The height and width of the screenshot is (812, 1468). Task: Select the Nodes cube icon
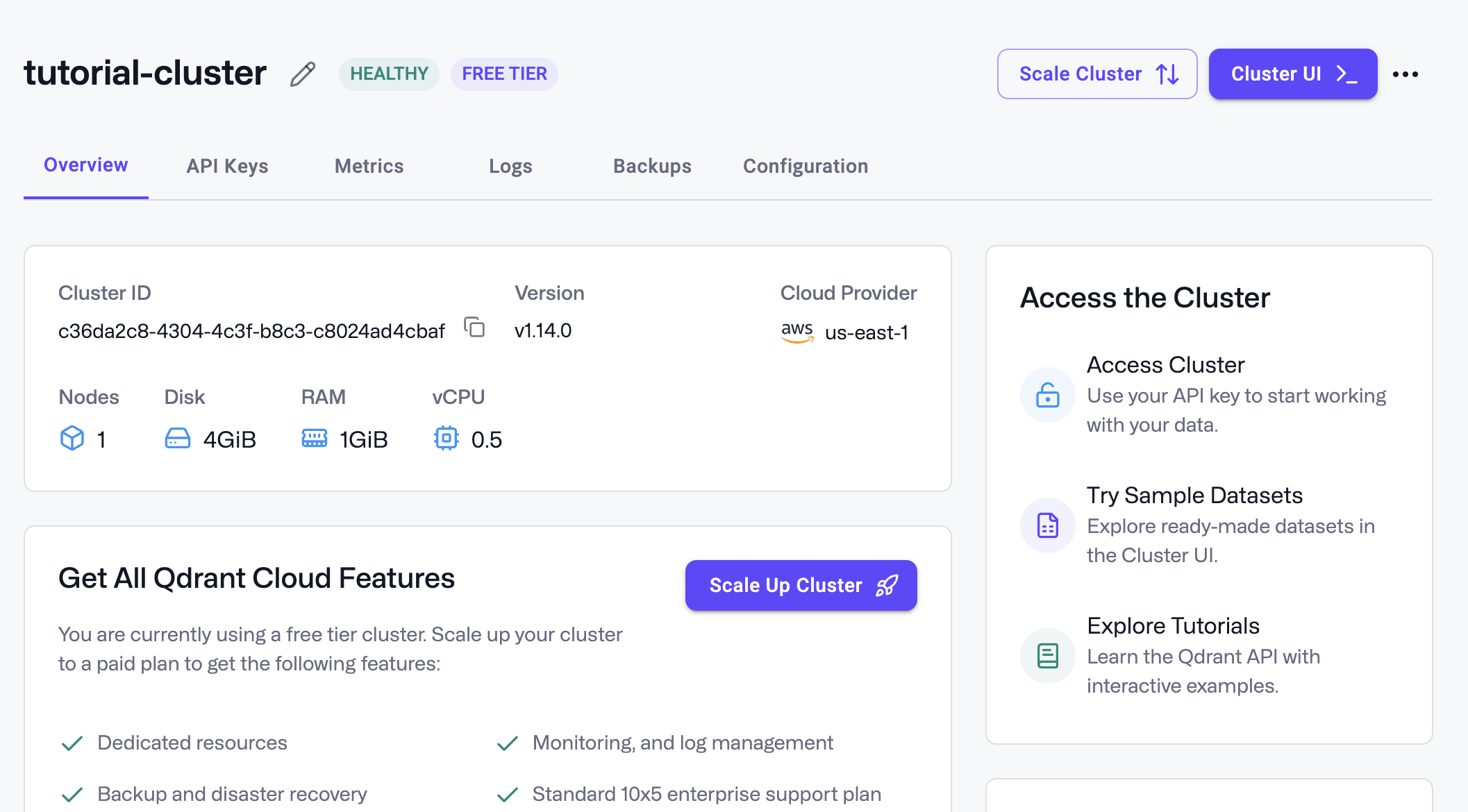point(71,438)
